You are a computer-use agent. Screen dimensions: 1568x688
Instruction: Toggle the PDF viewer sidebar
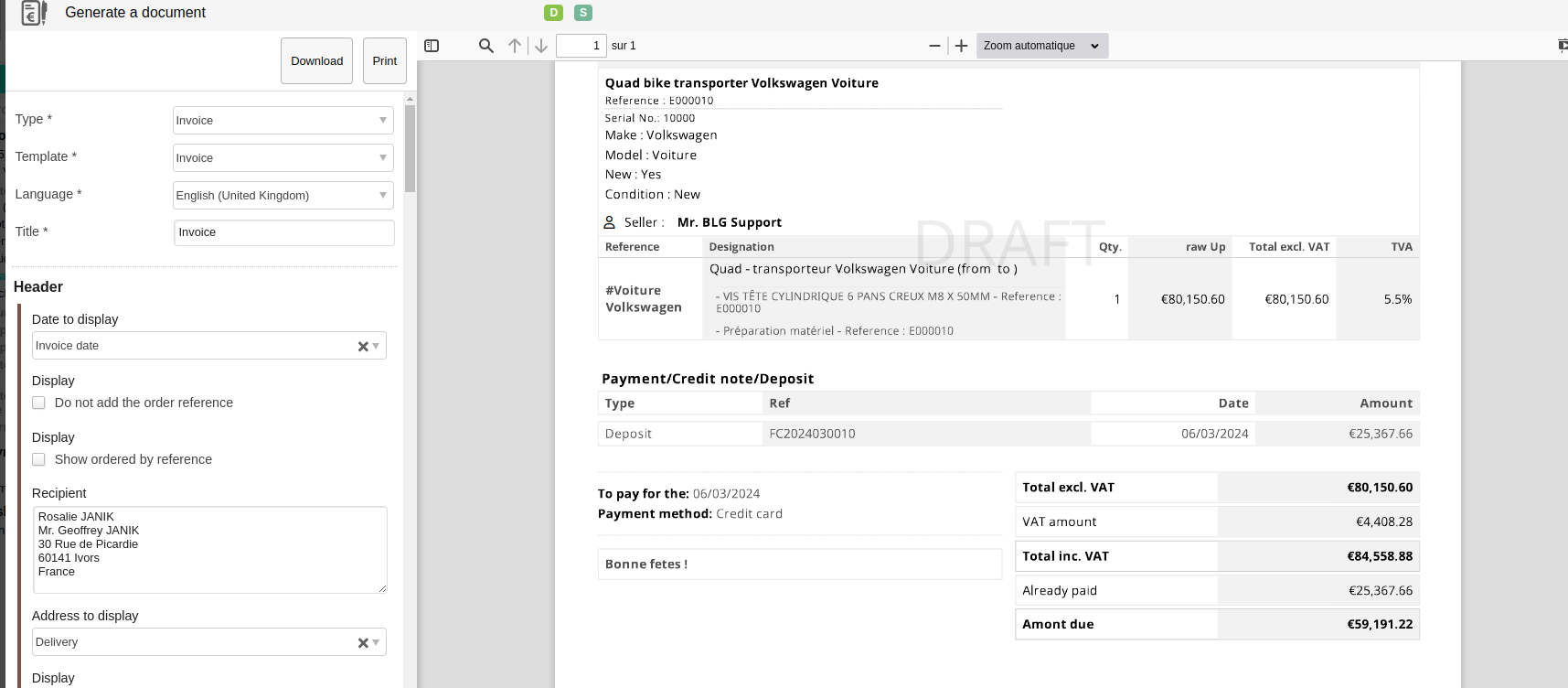click(432, 46)
